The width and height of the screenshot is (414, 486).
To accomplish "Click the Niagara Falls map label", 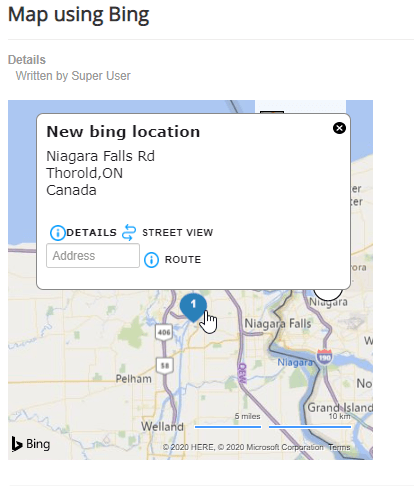I will click(278, 323).
